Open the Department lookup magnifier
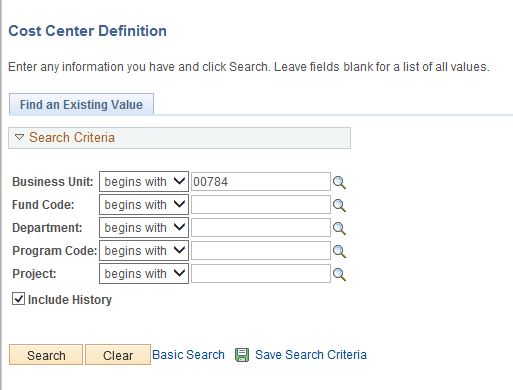 point(339,228)
